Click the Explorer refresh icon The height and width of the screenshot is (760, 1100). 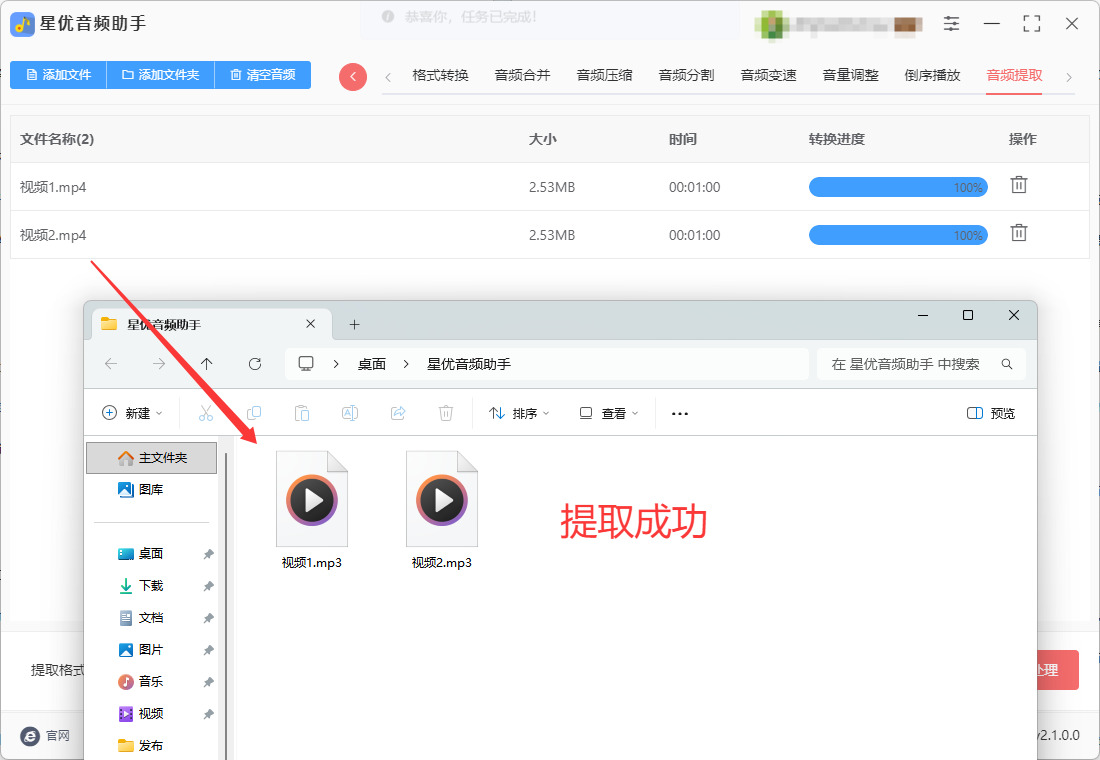click(255, 364)
